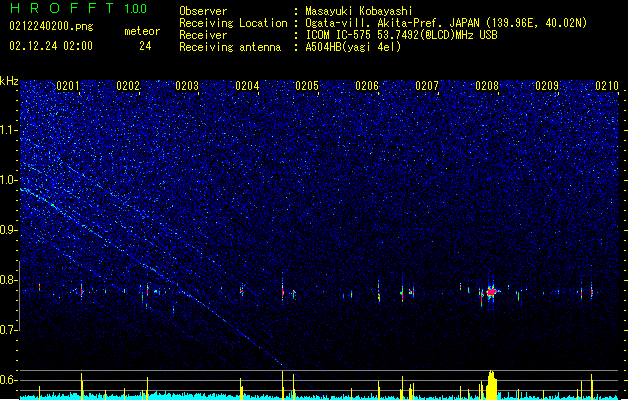Click the 0.8 kHz axis label

(9, 280)
